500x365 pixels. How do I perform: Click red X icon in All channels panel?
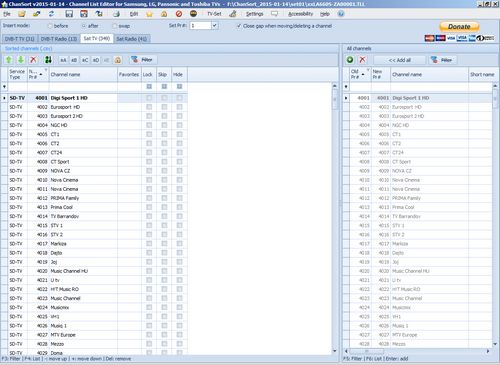pos(362,60)
